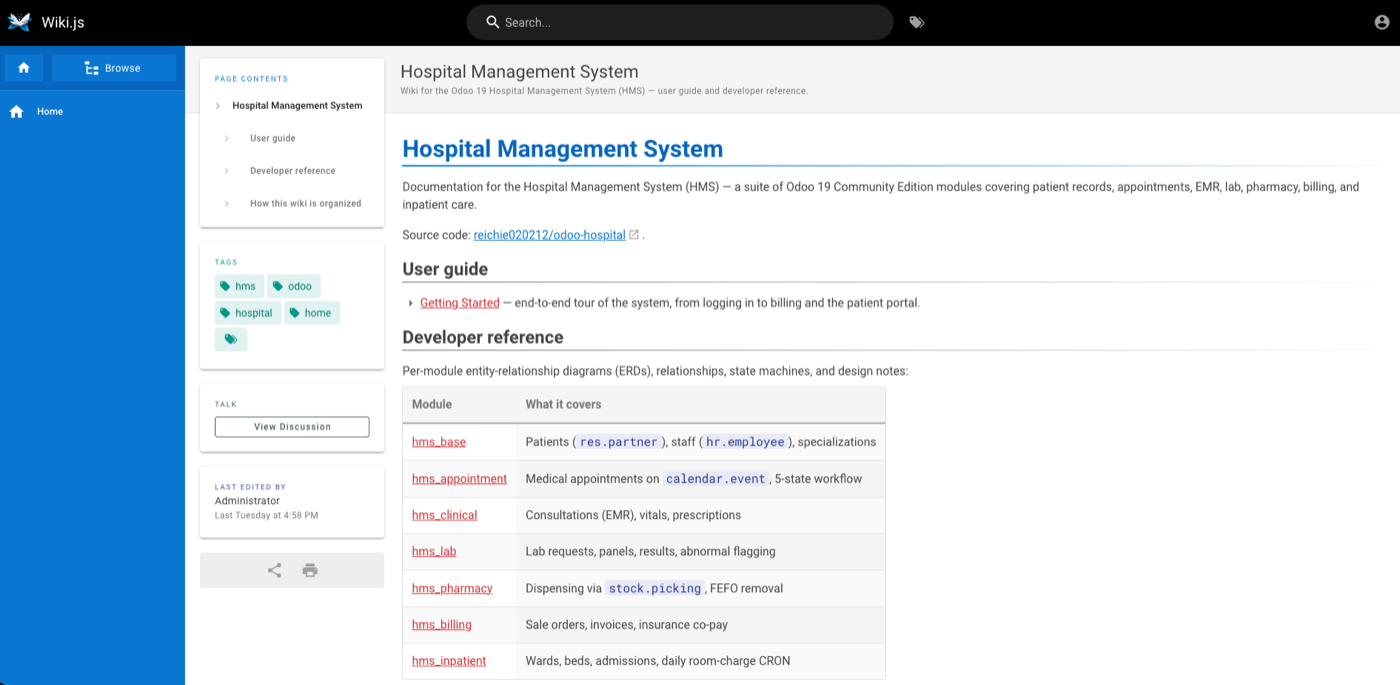Click the Wiki.js logo icon
The height and width of the screenshot is (685, 1400).
[x=20, y=22]
